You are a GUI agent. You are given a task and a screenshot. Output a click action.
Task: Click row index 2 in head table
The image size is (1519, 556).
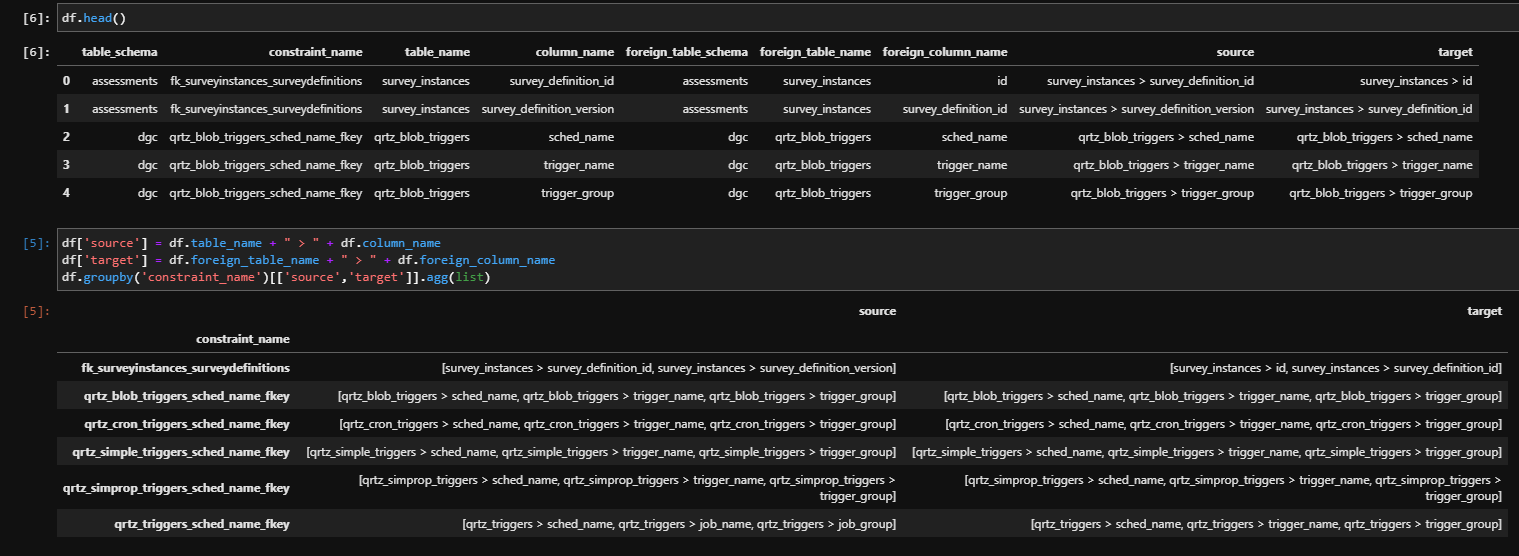point(67,137)
